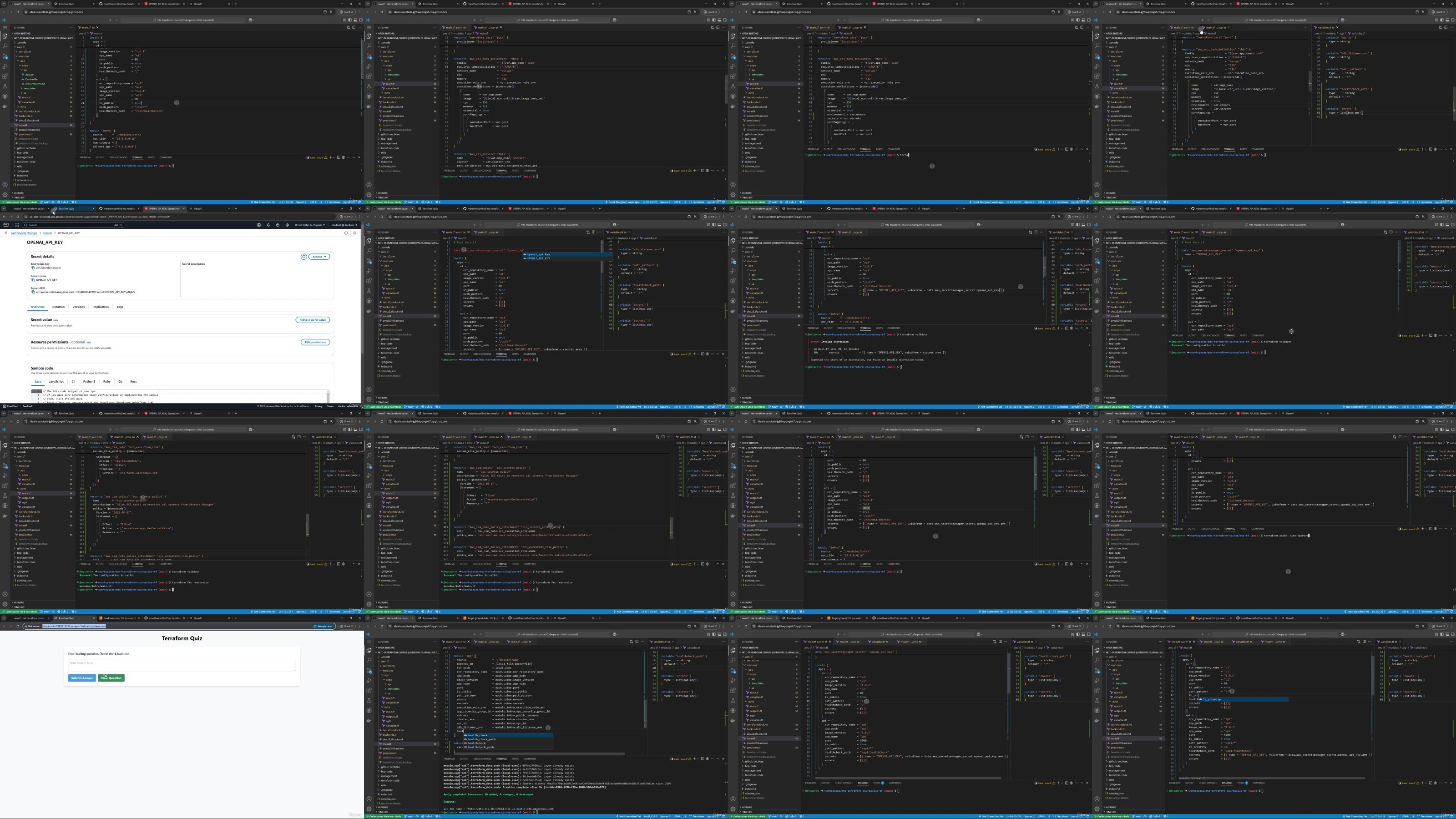The height and width of the screenshot is (819, 1456).
Task: Open Extensions view in top-left VS Code frame
Action: coord(5,76)
